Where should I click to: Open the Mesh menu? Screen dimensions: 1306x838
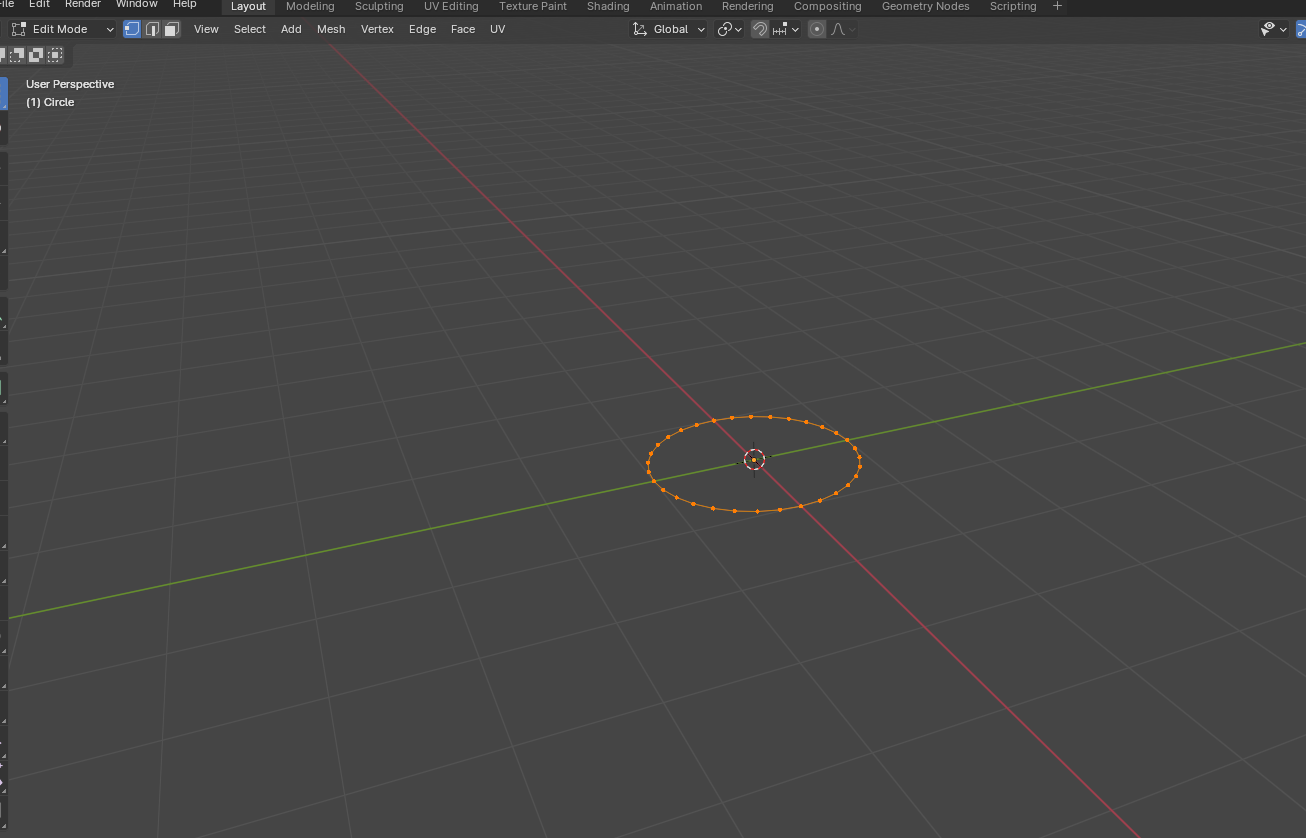point(331,29)
